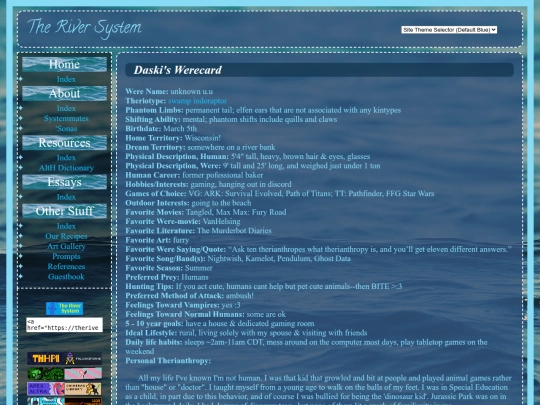Click the text 'Preferred Method of Attack: ambush!'
Screen dimensions: 540x405
coord(189,296)
